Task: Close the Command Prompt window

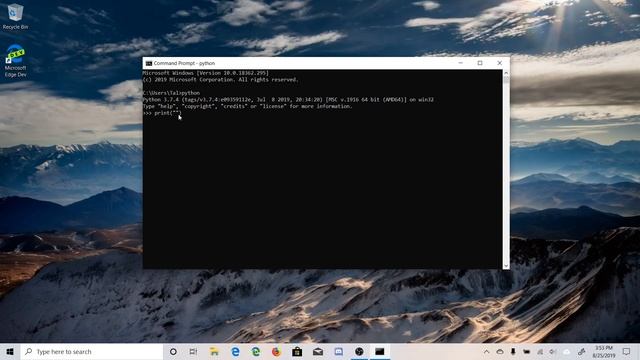Action: [x=500, y=63]
